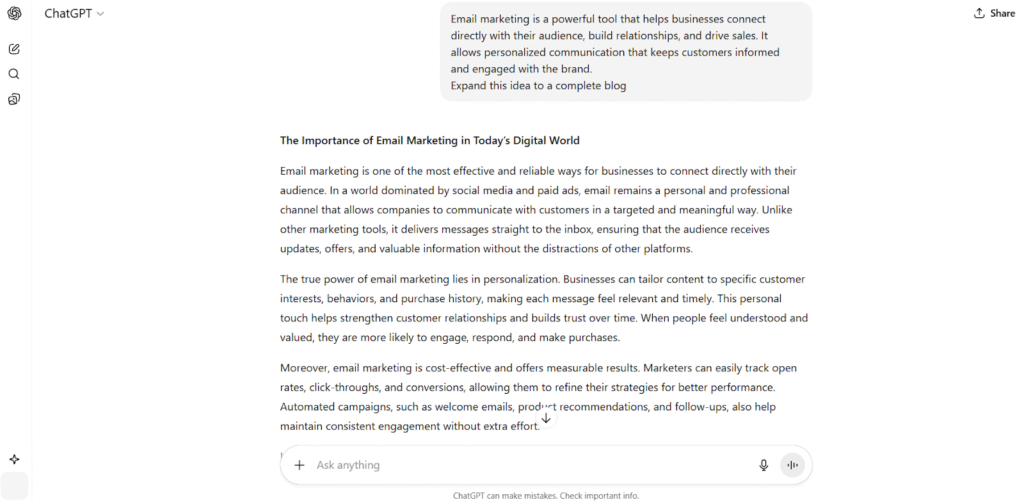Screen dimensions: 1024x502
Task: Expand the ChatGPT model selector dropdown
Action: (74, 14)
